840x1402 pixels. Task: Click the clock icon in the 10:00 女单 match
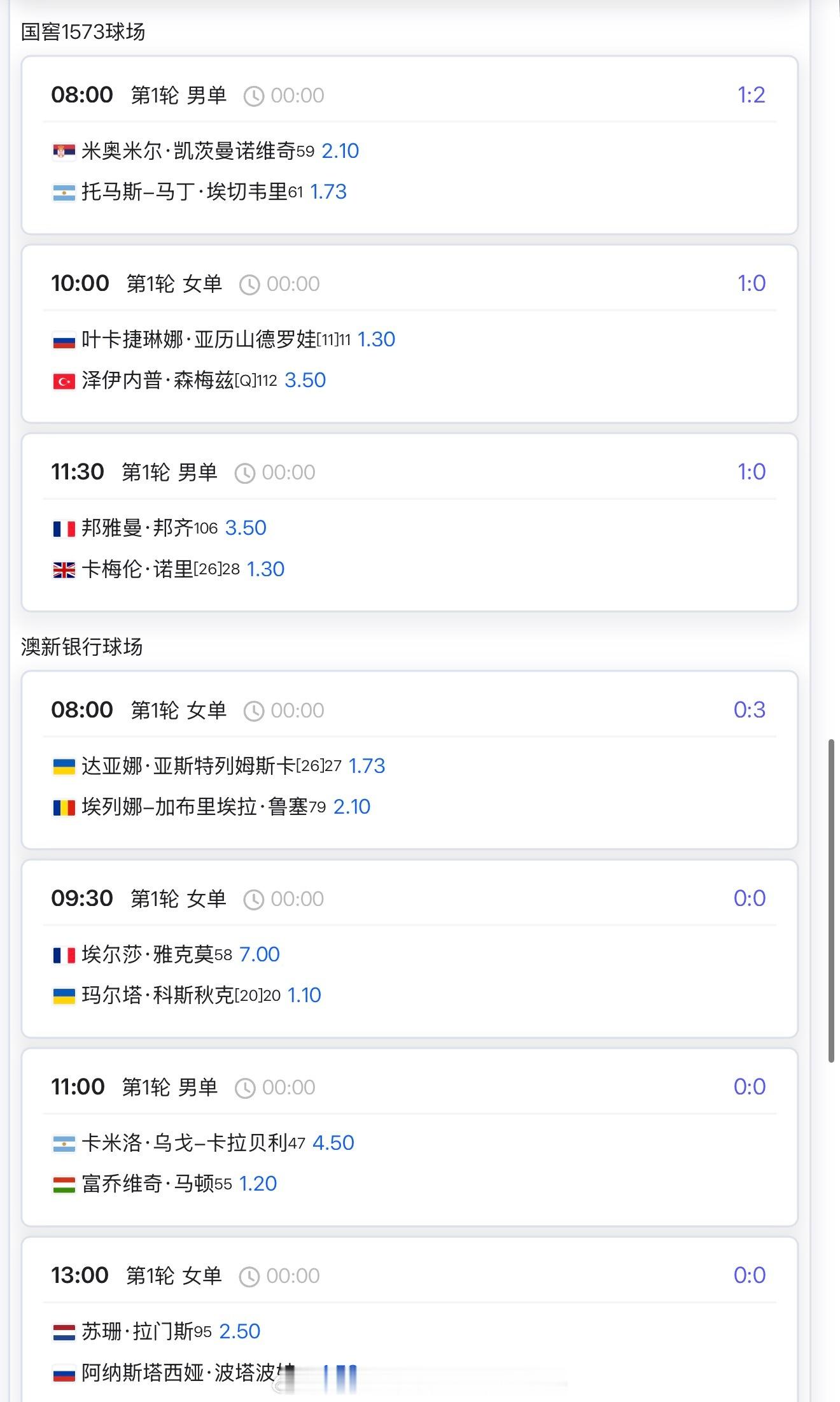(x=249, y=285)
